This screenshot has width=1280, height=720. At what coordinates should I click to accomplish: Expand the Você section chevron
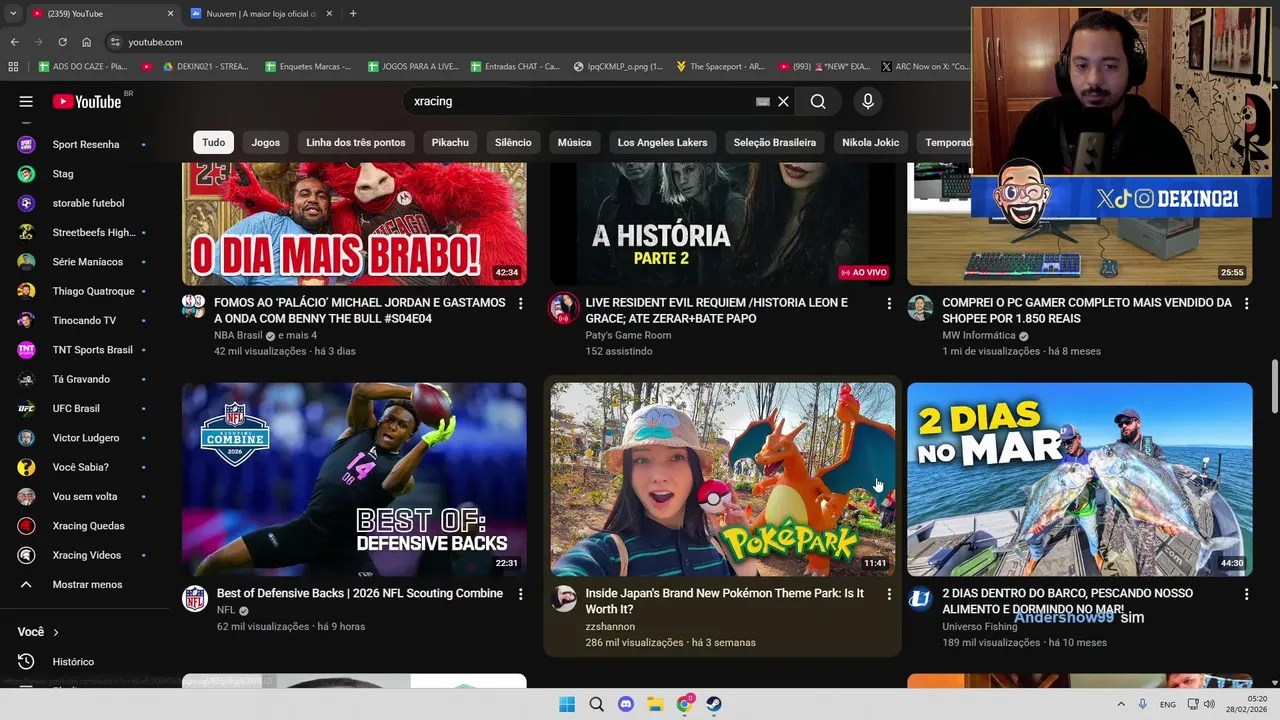[x=56, y=632]
